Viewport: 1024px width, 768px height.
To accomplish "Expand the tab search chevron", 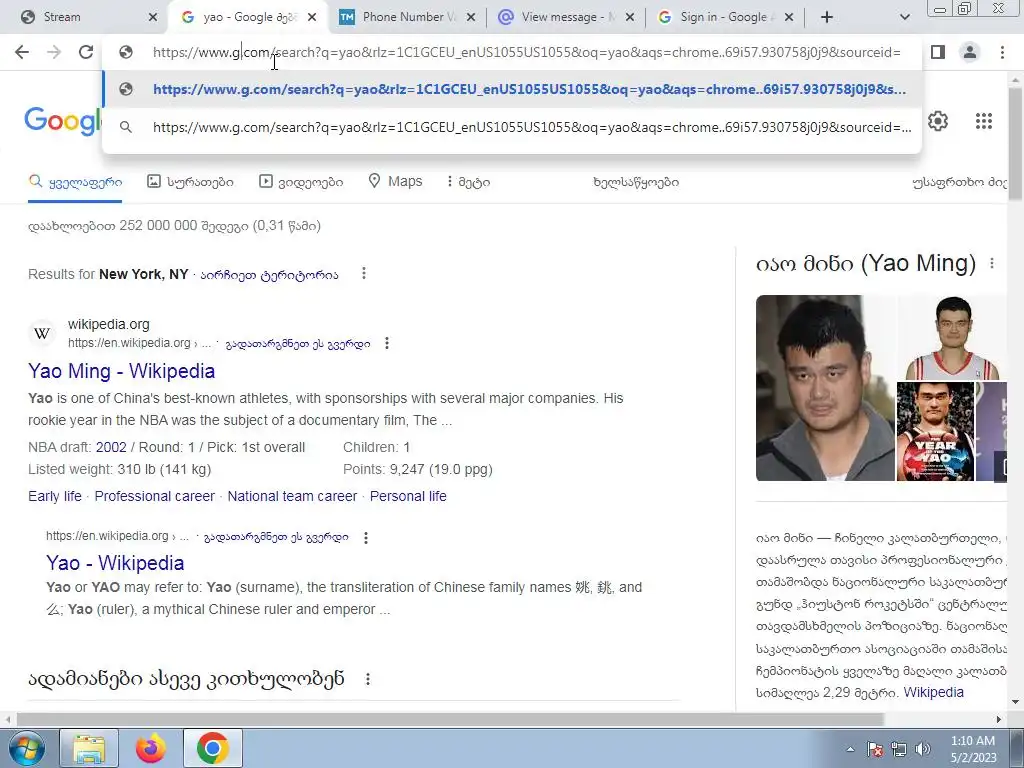I will click(x=904, y=17).
